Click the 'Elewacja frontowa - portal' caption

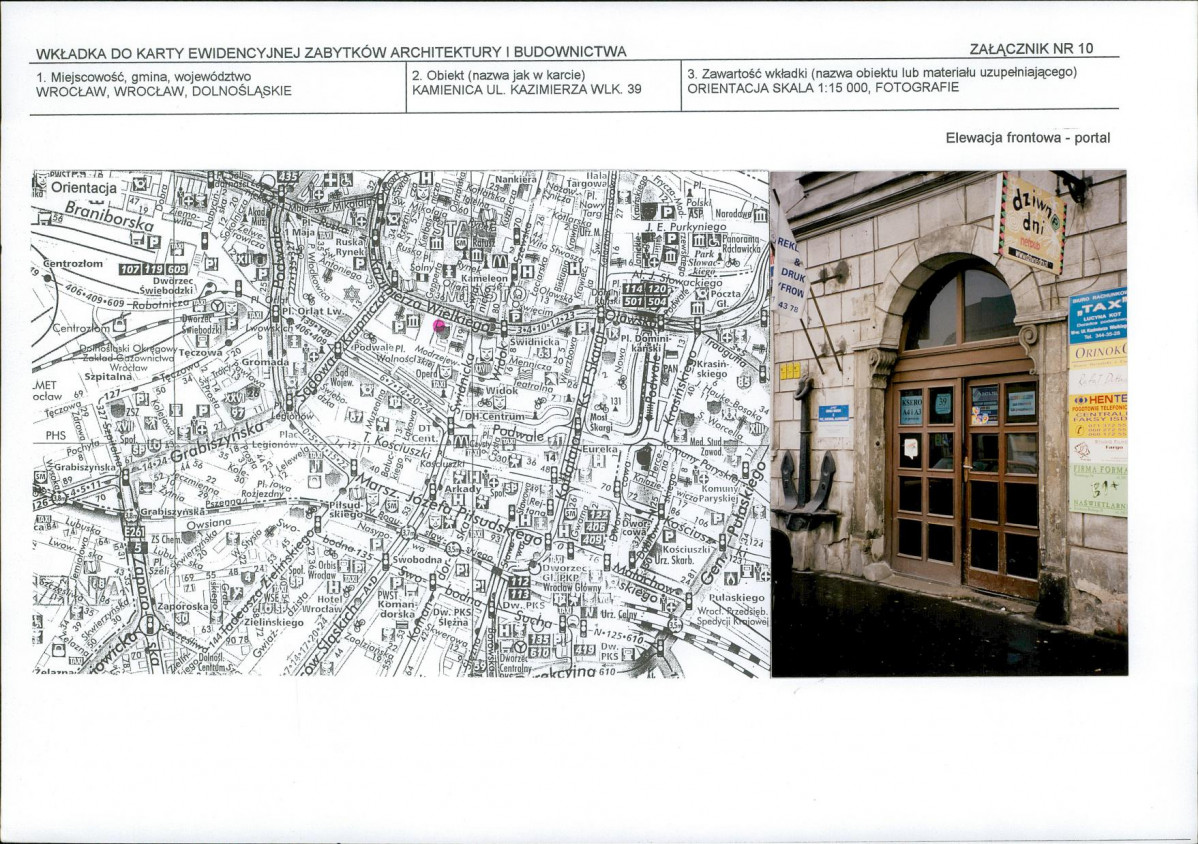(1027, 138)
